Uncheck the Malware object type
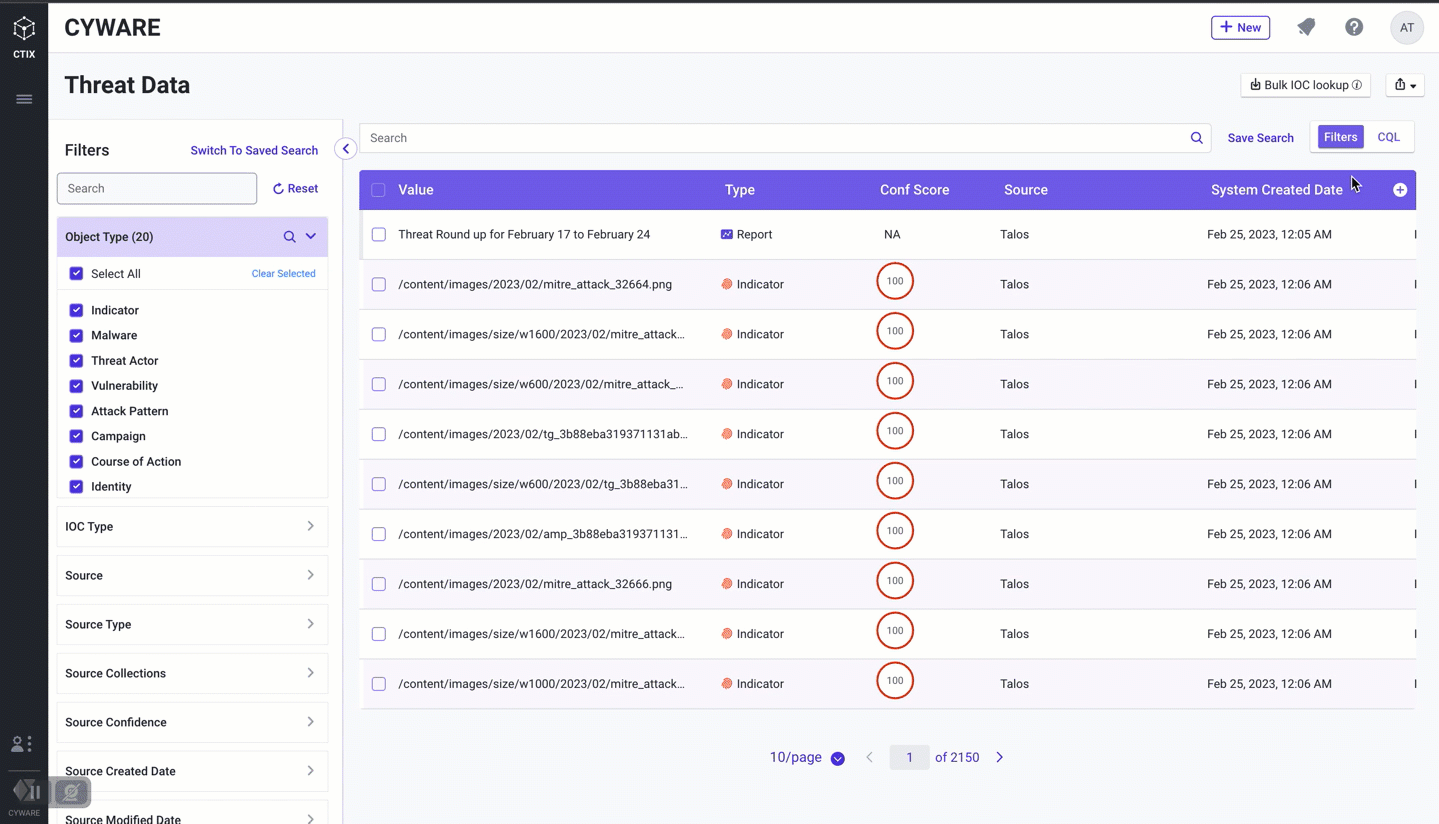Screen dimensions: 1439x824 click(76, 336)
